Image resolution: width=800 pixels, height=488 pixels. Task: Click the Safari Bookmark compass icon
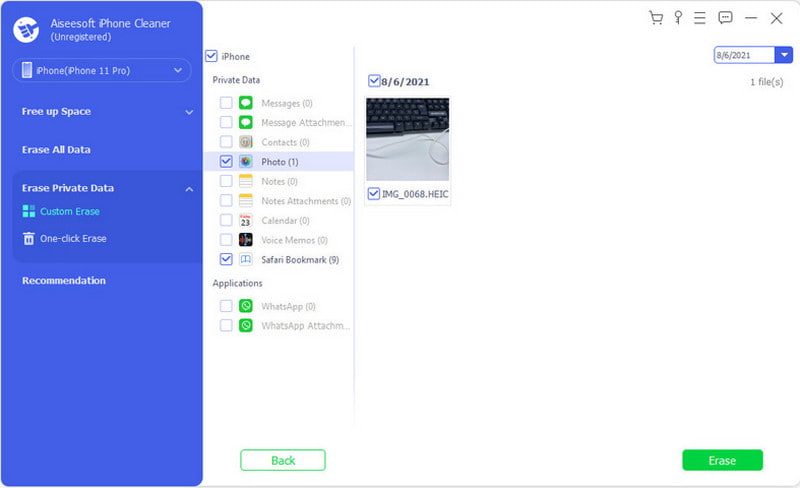(x=245, y=260)
